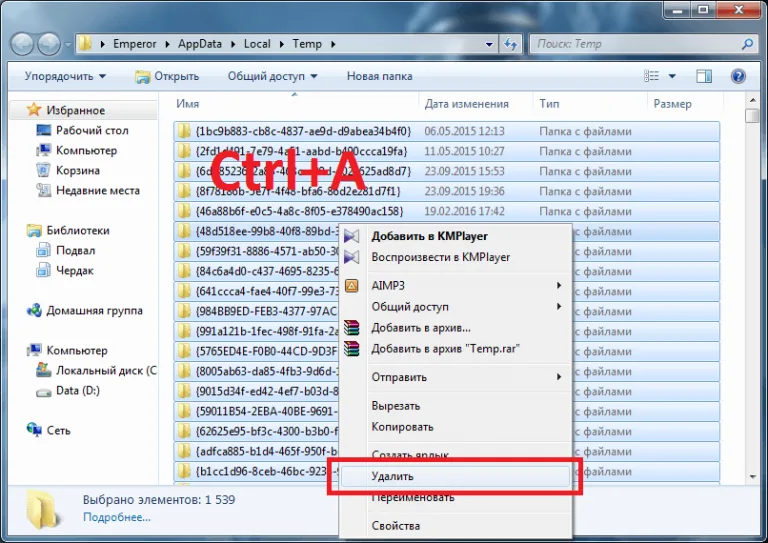The image size is (768, 543).
Task: Click AppData in the address breadcrumb
Action: click(x=199, y=44)
